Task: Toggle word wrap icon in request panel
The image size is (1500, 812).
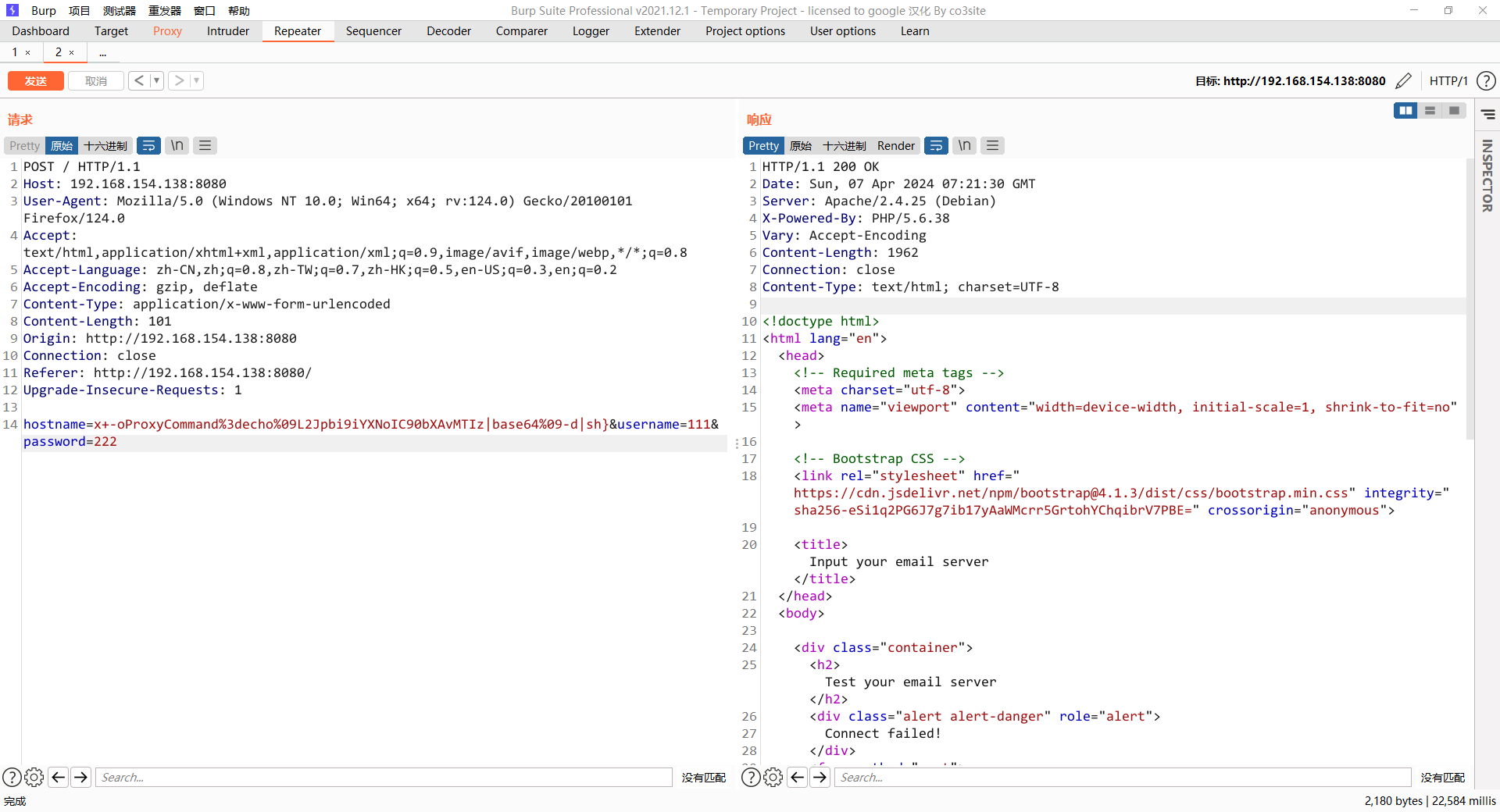Action: click(x=148, y=146)
